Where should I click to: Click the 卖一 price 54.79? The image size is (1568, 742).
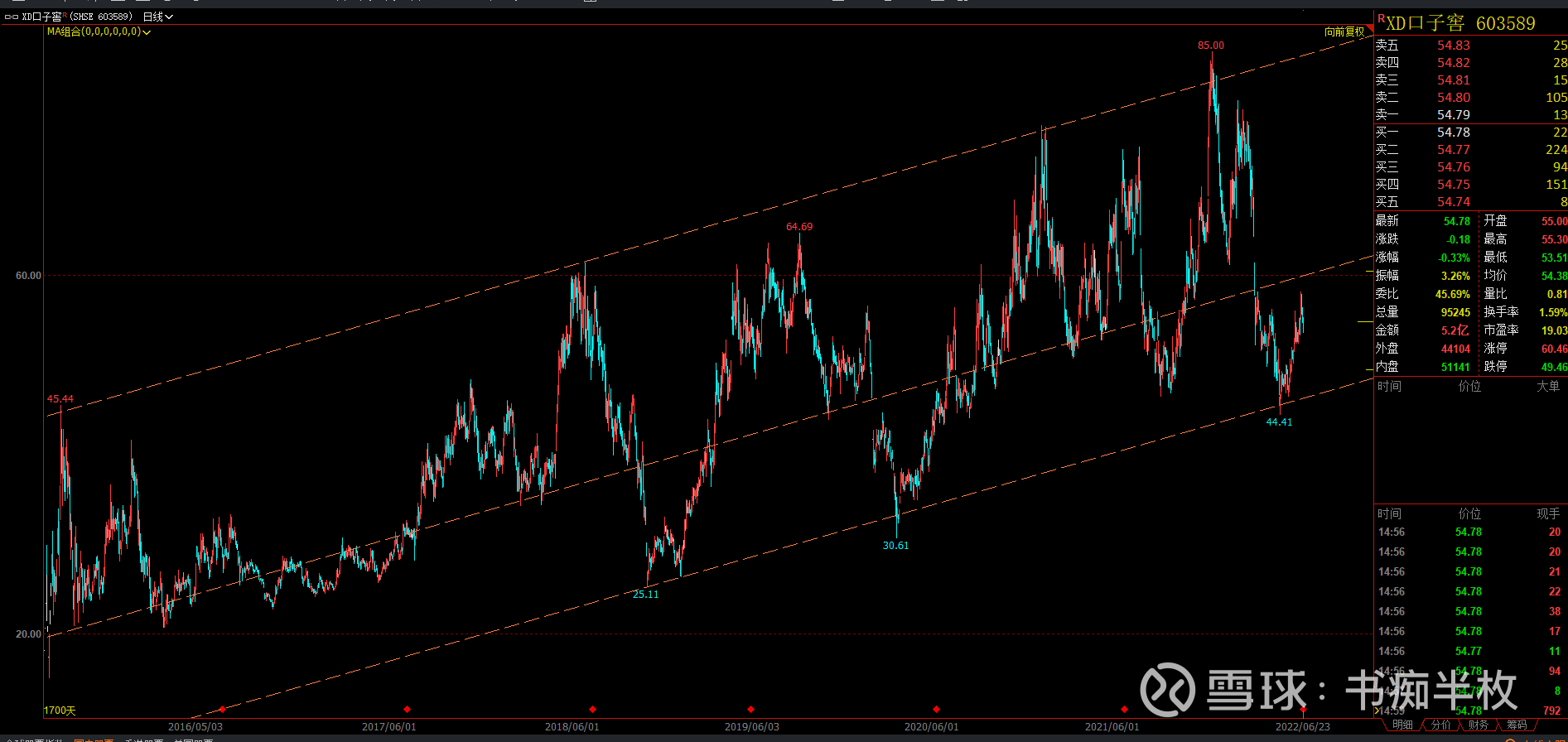(x=1454, y=115)
